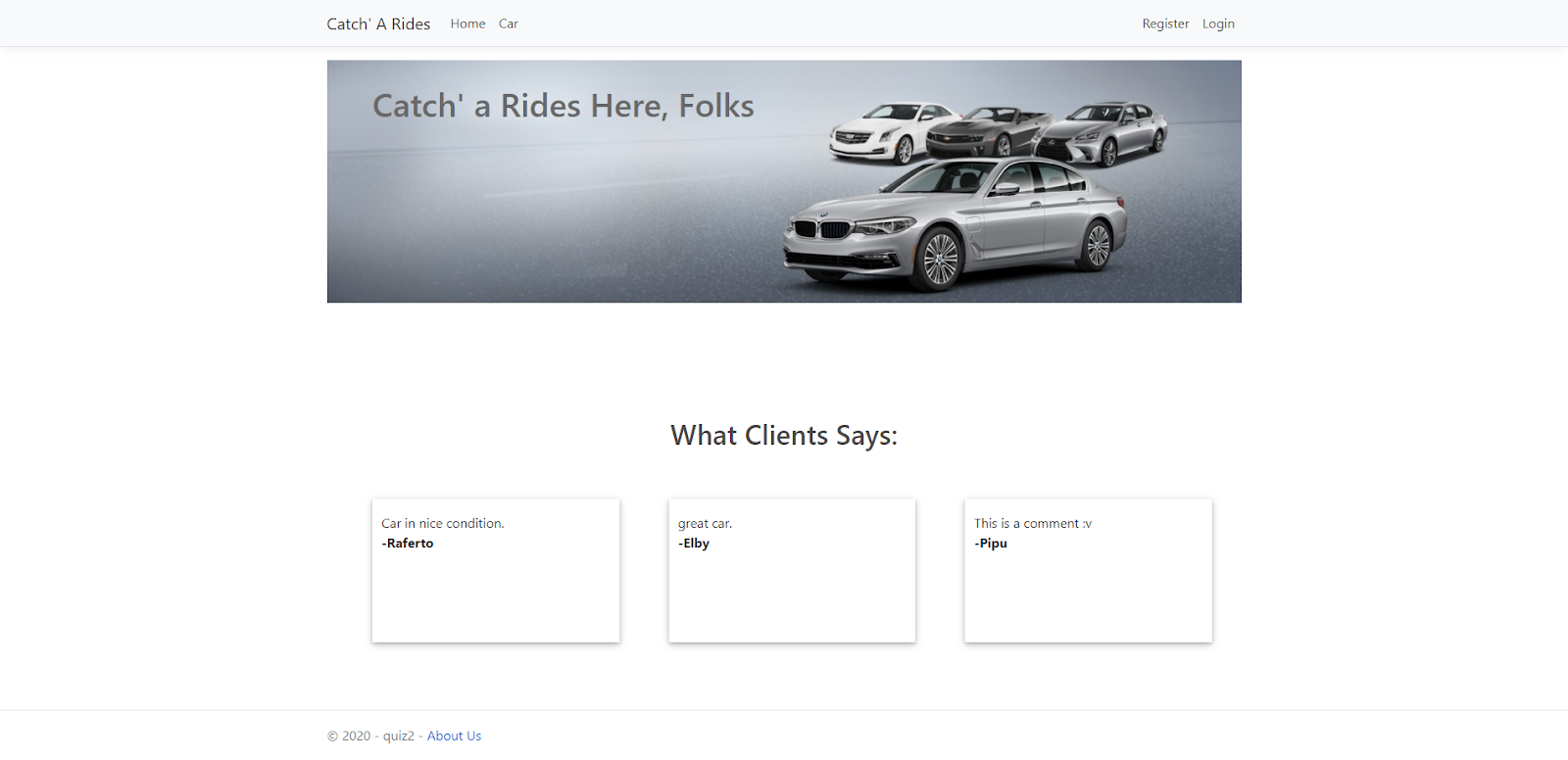The height and width of the screenshot is (760, 1568).
Task: Select the 'Catch' a Rides Here, Folks' heading
Action: pos(563,106)
